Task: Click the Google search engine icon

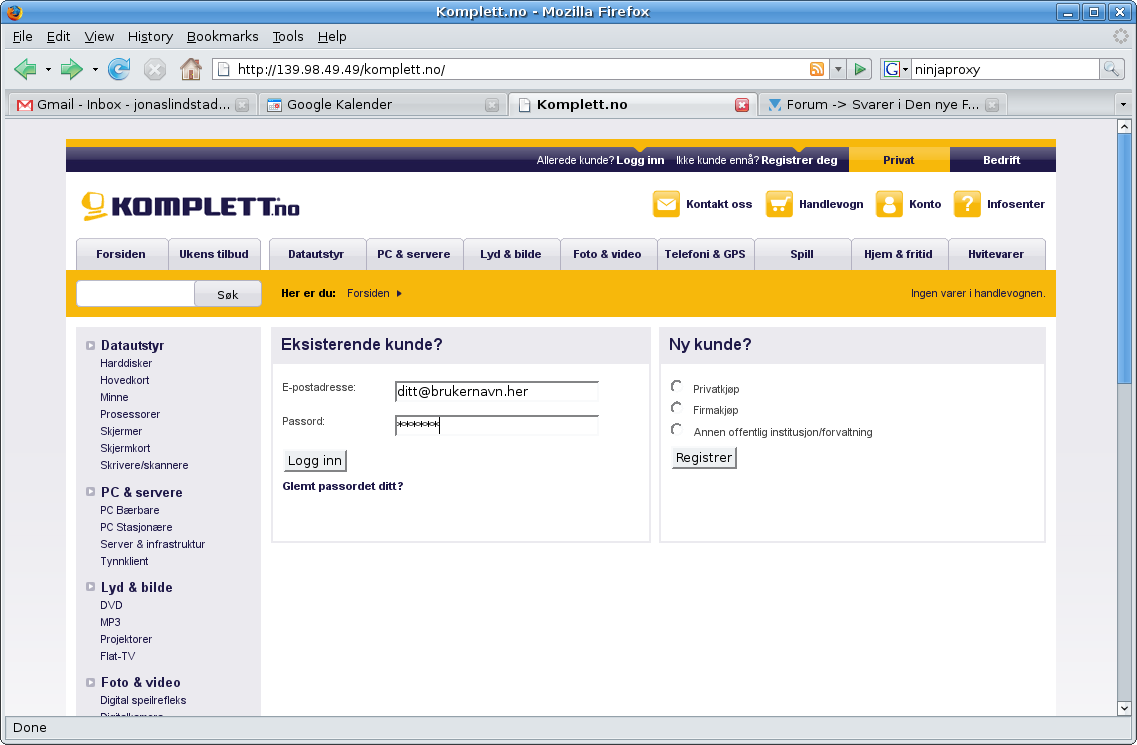Action: click(892, 69)
